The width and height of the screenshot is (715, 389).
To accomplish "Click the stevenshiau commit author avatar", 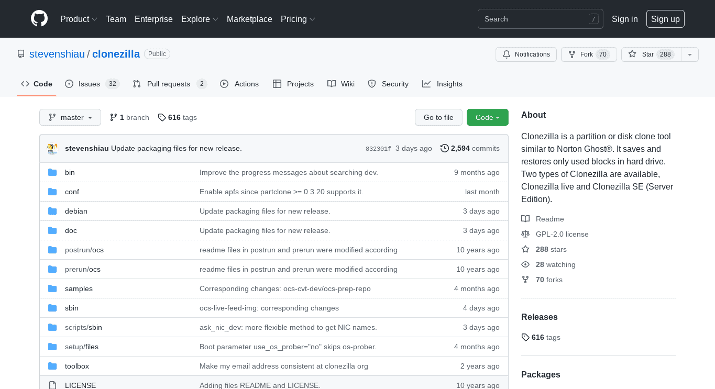I will (x=52, y=148).
